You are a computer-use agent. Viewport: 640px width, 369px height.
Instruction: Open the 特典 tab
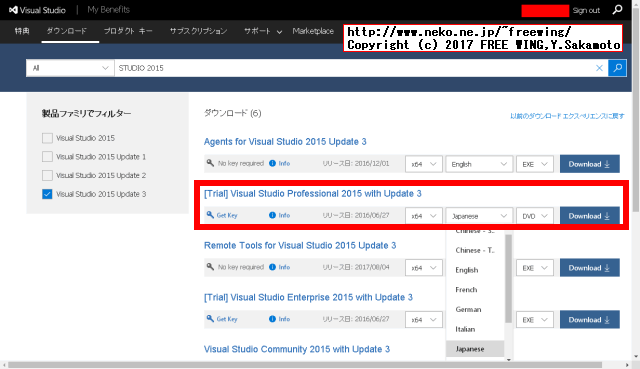(22, 31)
